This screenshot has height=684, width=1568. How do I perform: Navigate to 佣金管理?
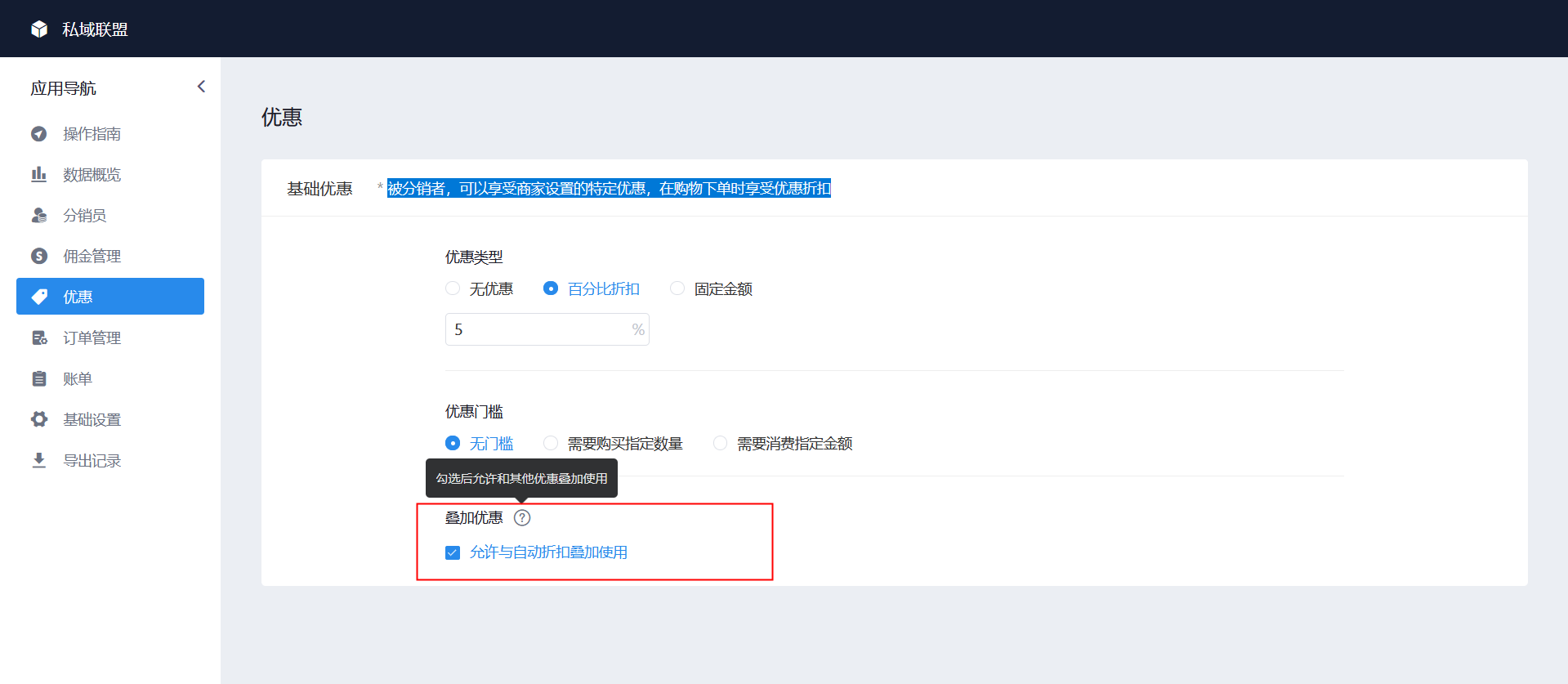pyautogui.click(x=110, y=256)
